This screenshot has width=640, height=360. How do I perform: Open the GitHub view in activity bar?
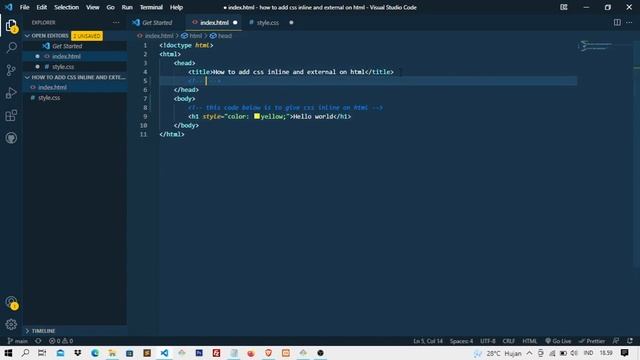tap(11, 138)
